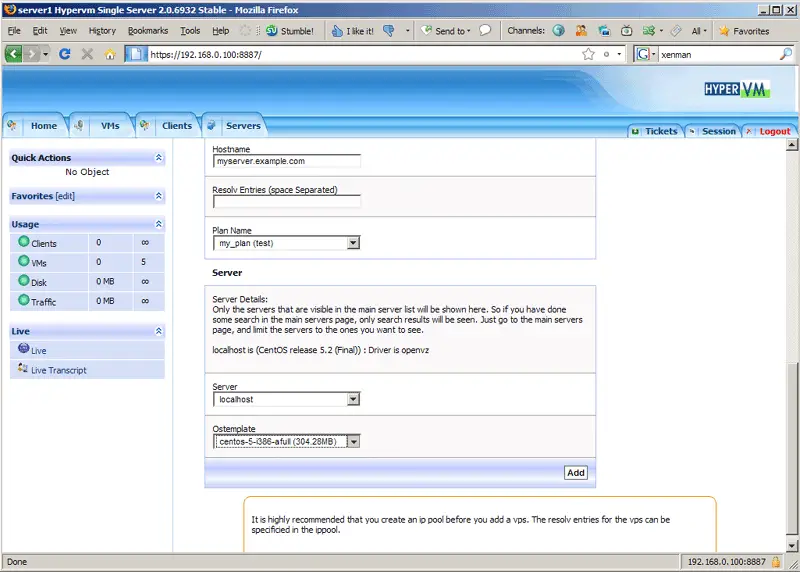Switch to the Servers tab
This screenshot has height=572, width=800.
243,126
